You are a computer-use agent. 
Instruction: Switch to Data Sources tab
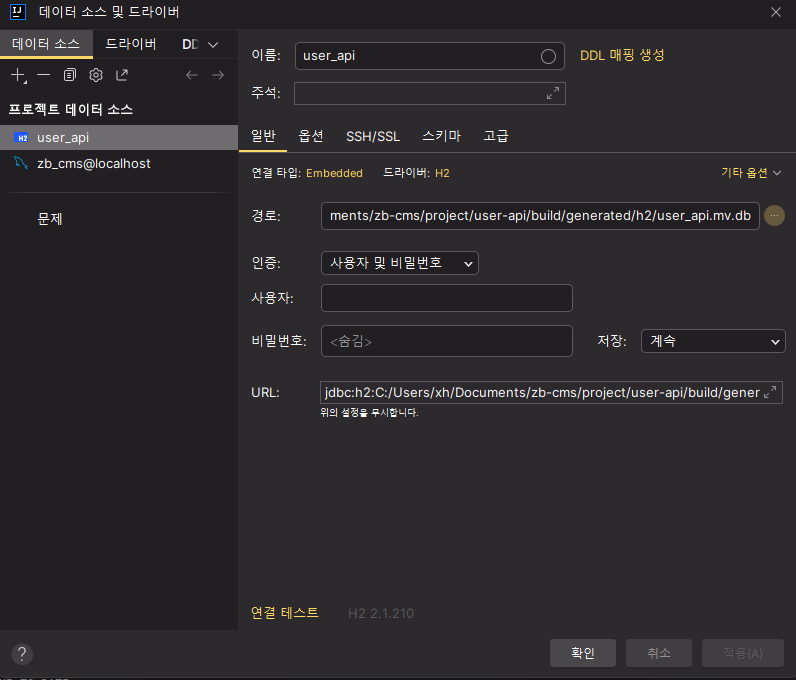(x=46, y=44)
